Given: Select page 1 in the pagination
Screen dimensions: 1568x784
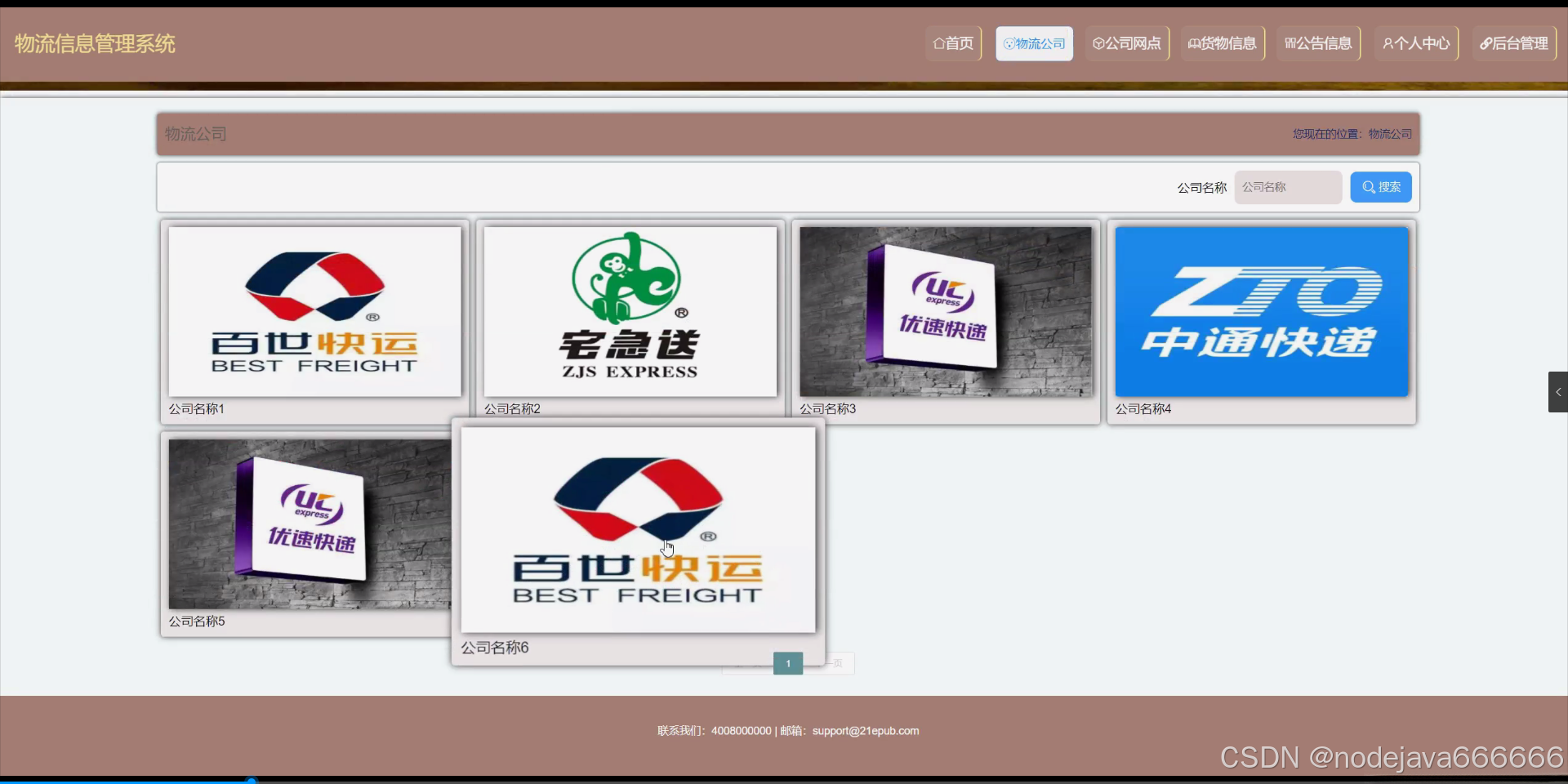Looking at the screenshot, I should [788, 663].
